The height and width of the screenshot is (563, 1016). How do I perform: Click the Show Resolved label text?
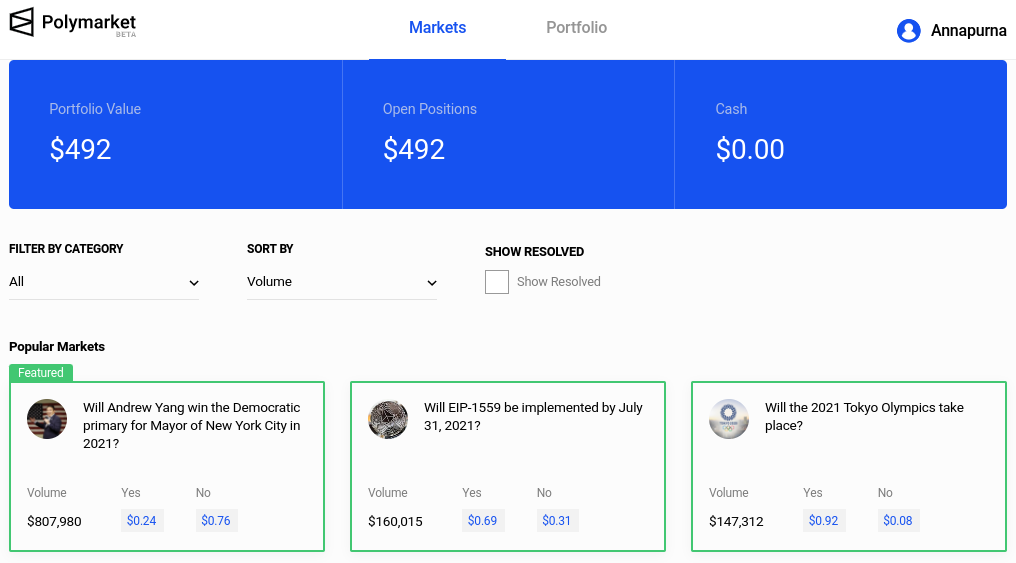click(559, 282)
